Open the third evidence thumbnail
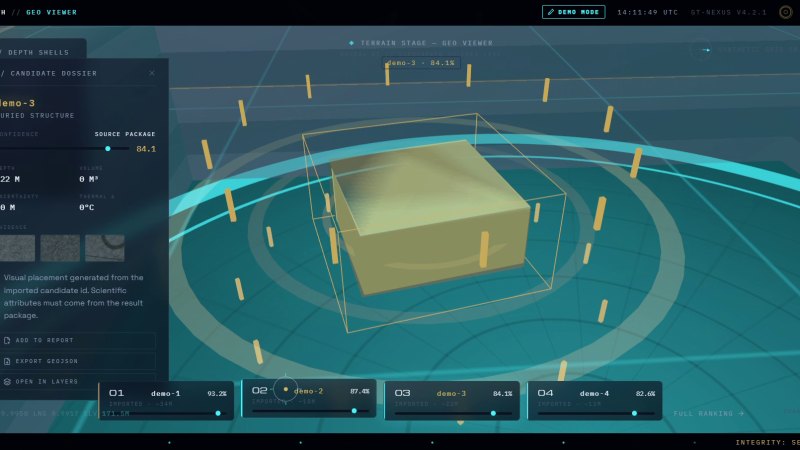Image resolution: width=800 pixels, height=450 pixels. click(105, 248)
